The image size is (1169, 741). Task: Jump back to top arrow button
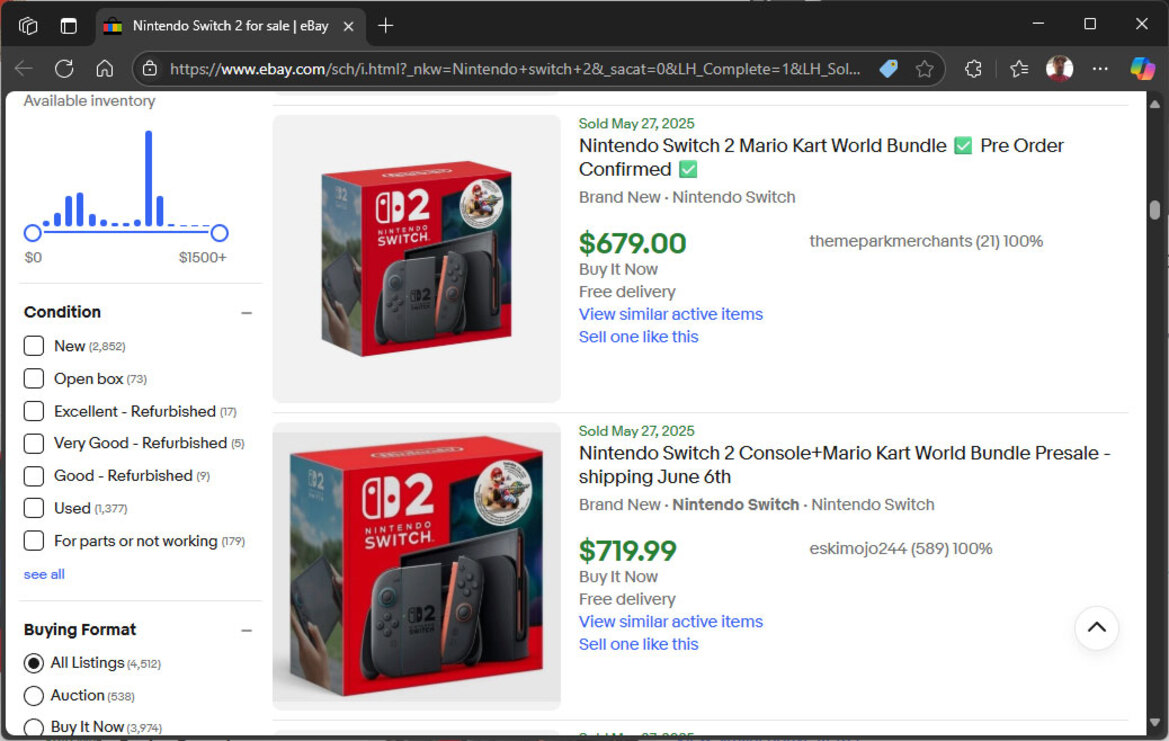coord(1096,628)
